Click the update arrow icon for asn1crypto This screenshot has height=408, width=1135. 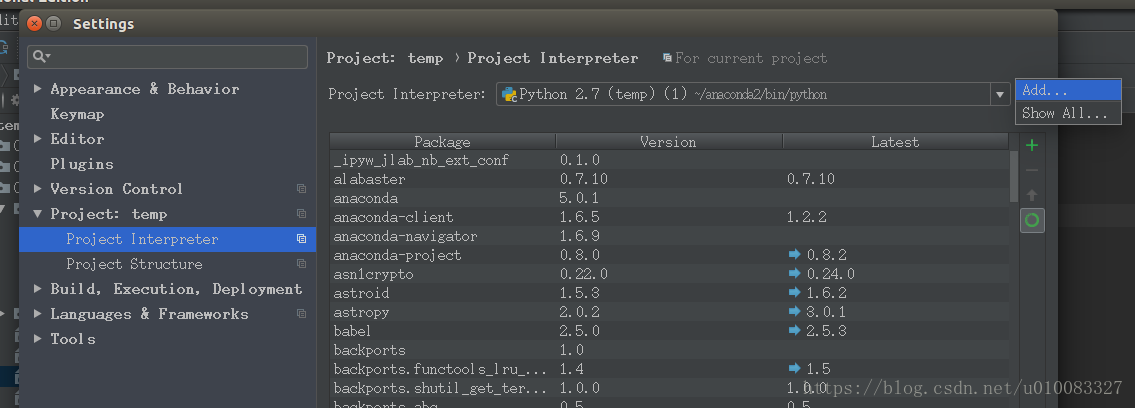(795, 273)
